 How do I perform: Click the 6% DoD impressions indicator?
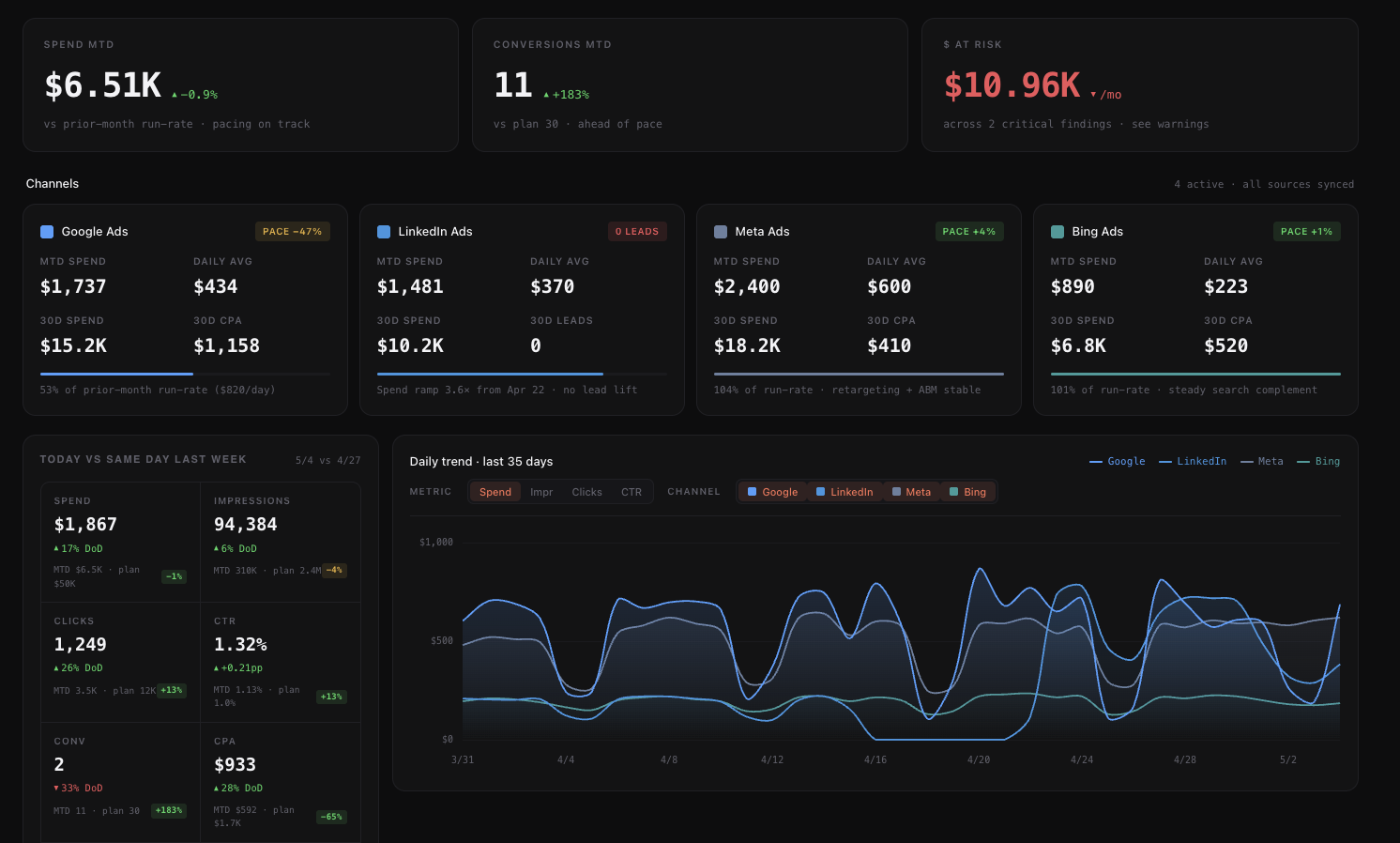pyautogui.click(x=235, y=548)
